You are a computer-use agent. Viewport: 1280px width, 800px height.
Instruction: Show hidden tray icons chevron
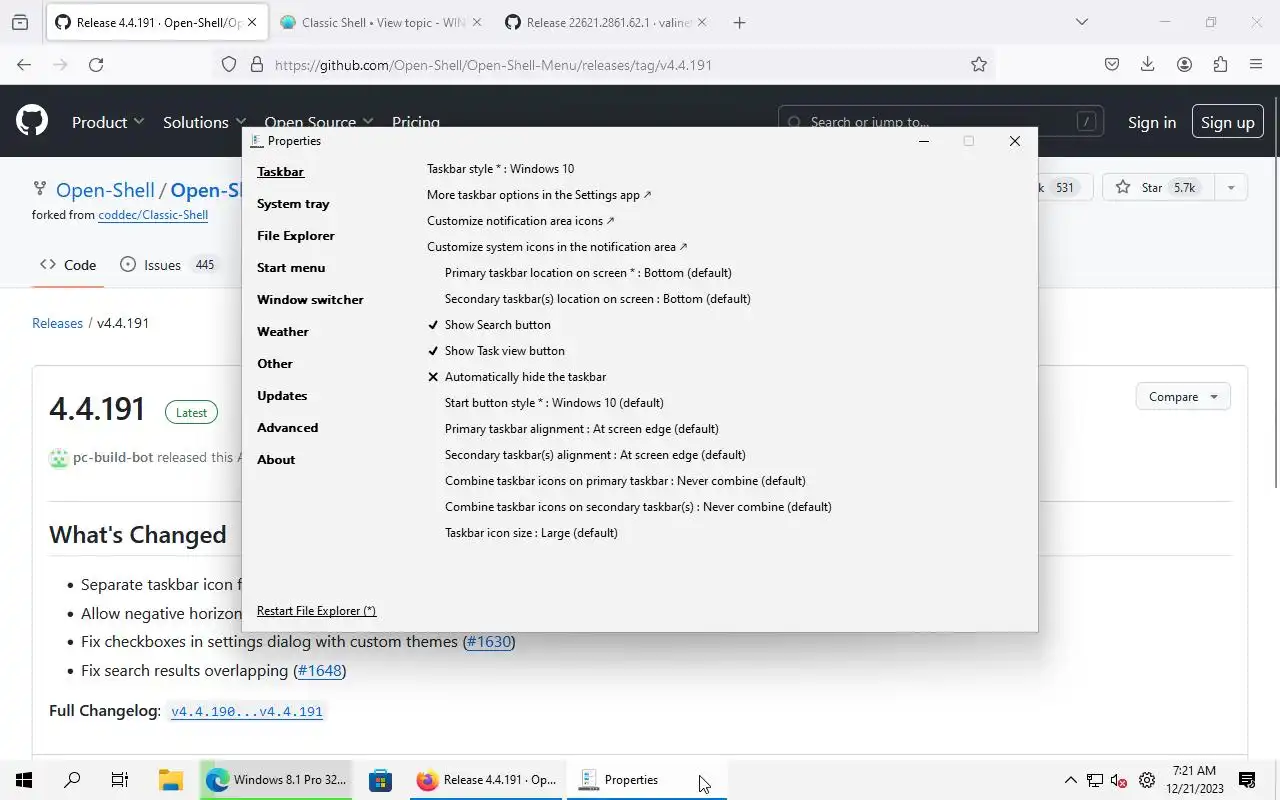1070,780
